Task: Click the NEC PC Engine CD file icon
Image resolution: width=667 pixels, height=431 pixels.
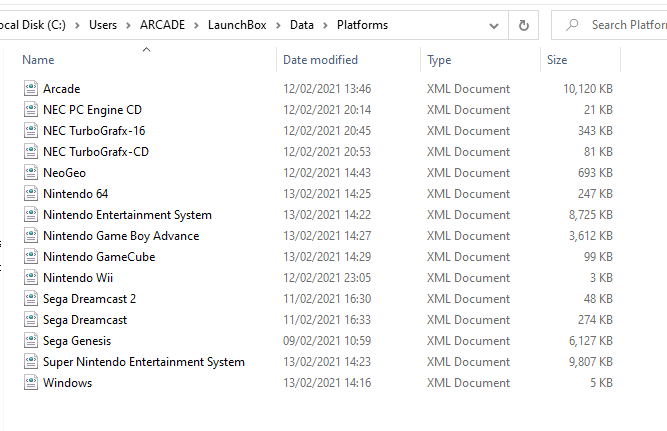Action: click(x=31, y=109)
